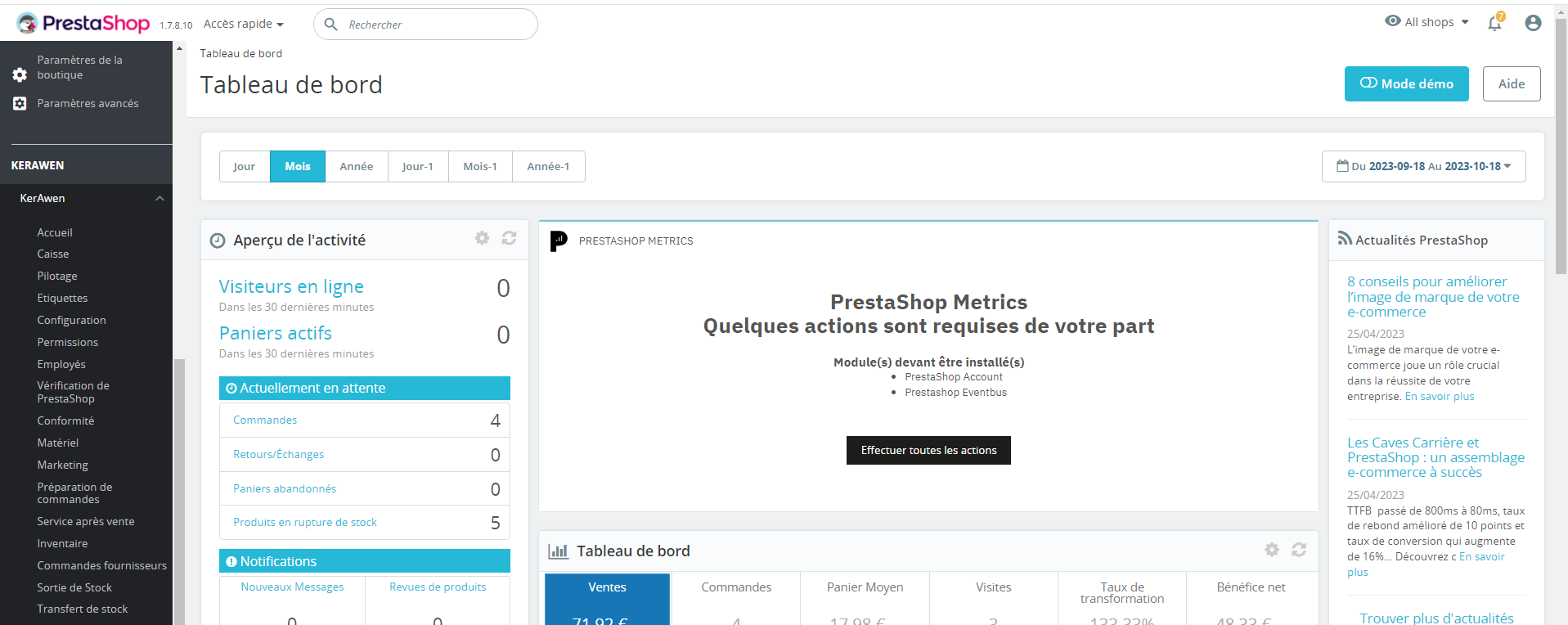Screen dimensions: 1568x625
Task: Click the PrestaShop logo
Action: (x=83, y=24)
